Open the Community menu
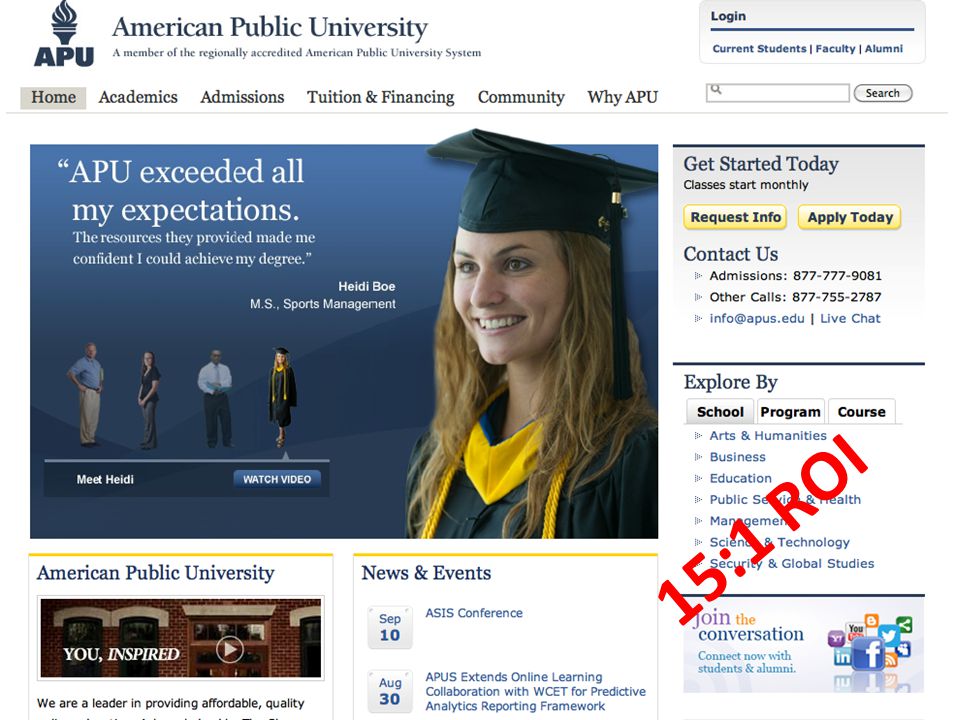Image resolution: width=960 pixels, height=720 pixels. click(521, 97)
